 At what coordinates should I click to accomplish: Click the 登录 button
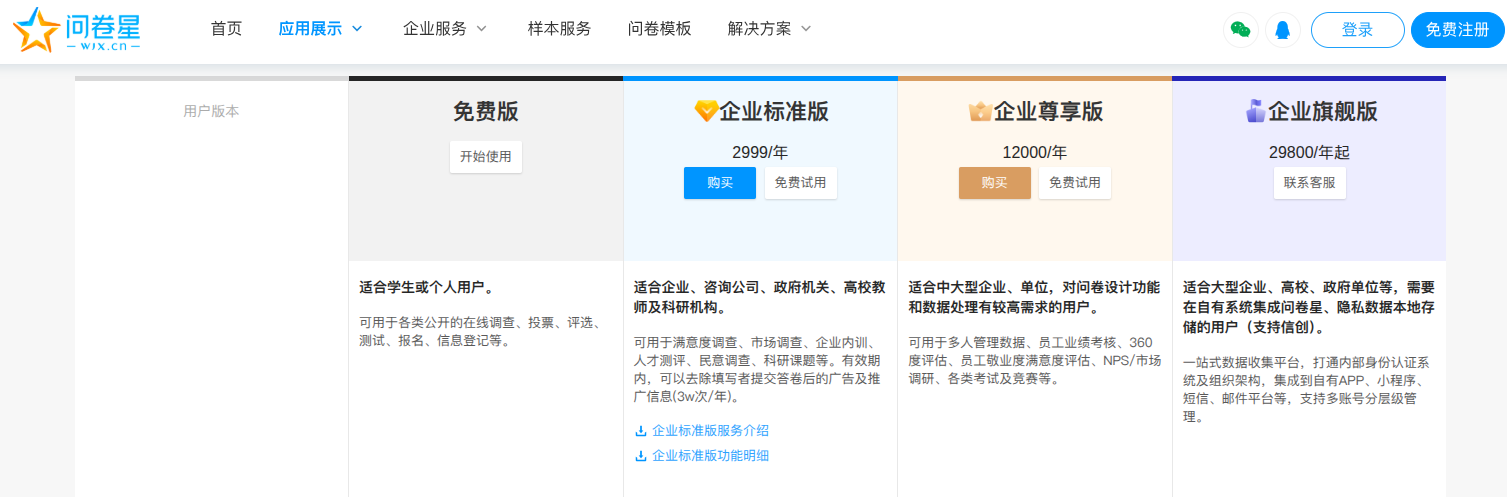[1357, 30]
